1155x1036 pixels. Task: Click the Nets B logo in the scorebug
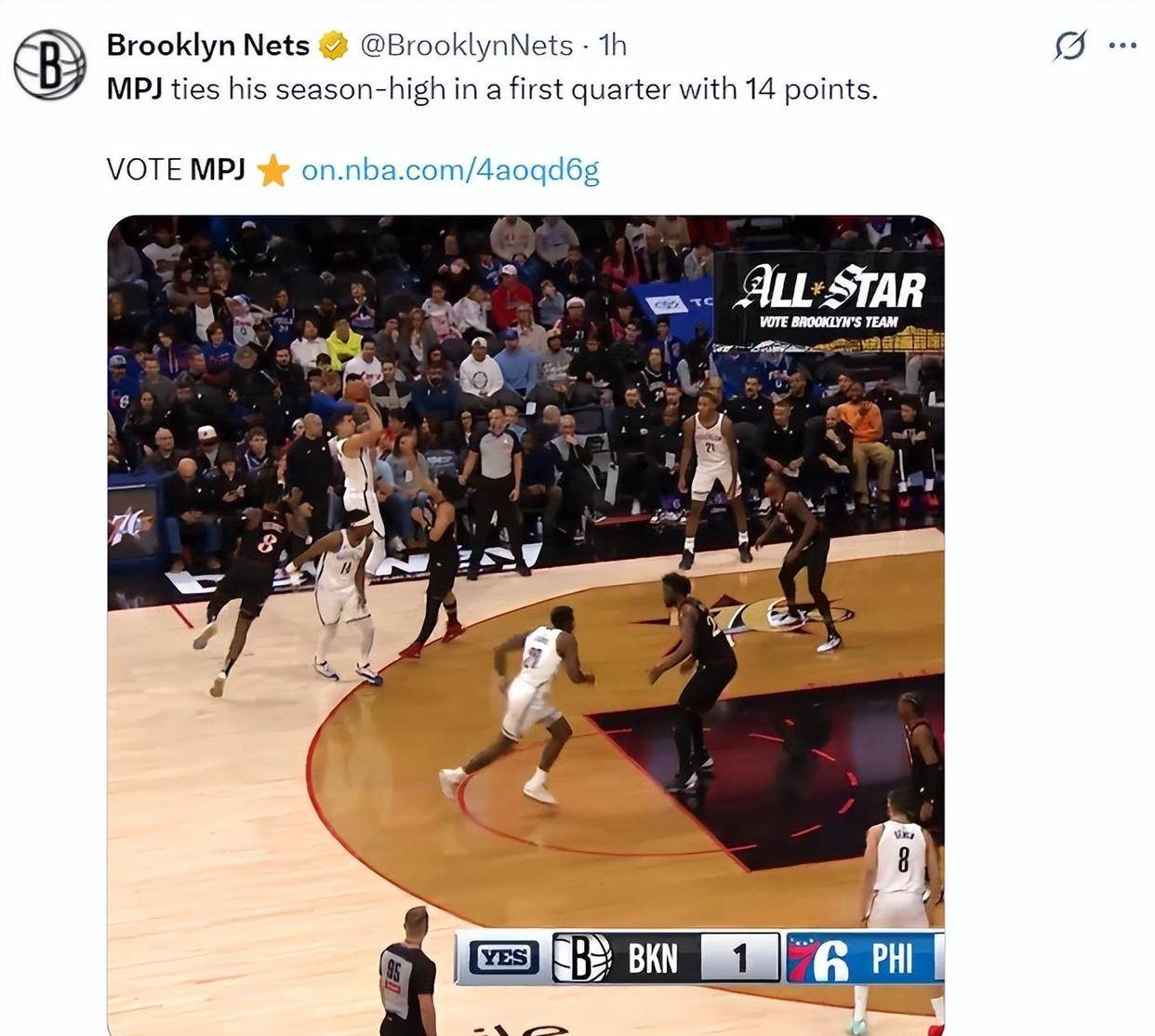pyautogui.click(x=582, y=957)
